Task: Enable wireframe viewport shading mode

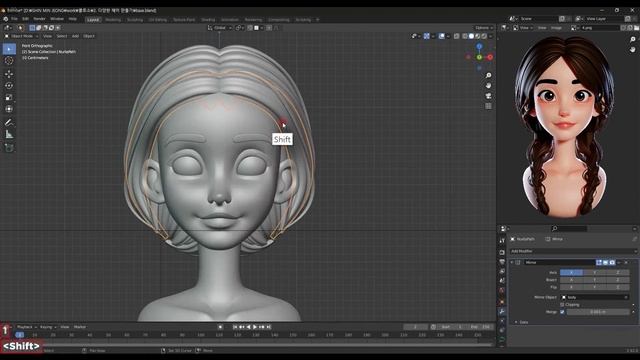Action: tap(465, 36)
